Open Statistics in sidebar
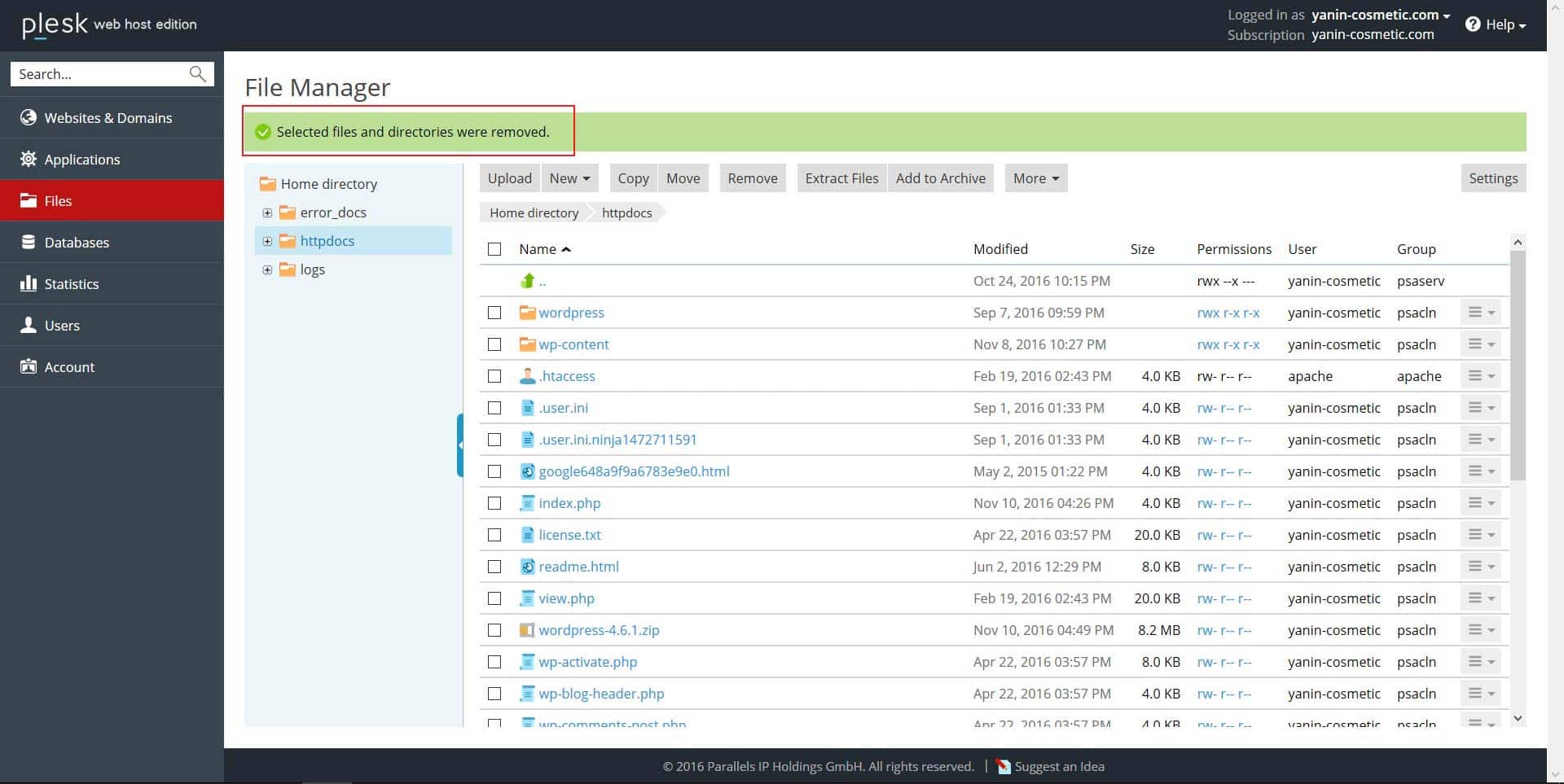Viewport: 1564px width, 784px height. (x=112, y=283)
